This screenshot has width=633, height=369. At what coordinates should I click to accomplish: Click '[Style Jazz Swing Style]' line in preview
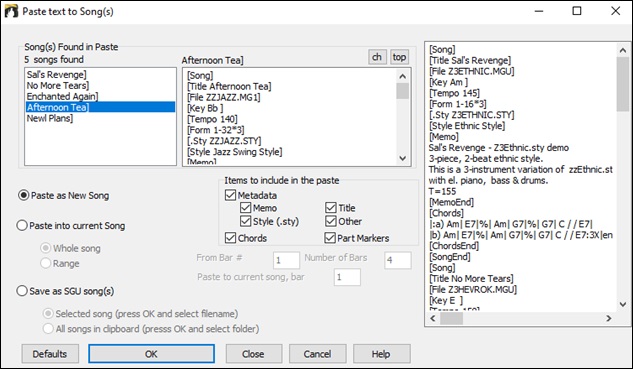click(235, 152)
